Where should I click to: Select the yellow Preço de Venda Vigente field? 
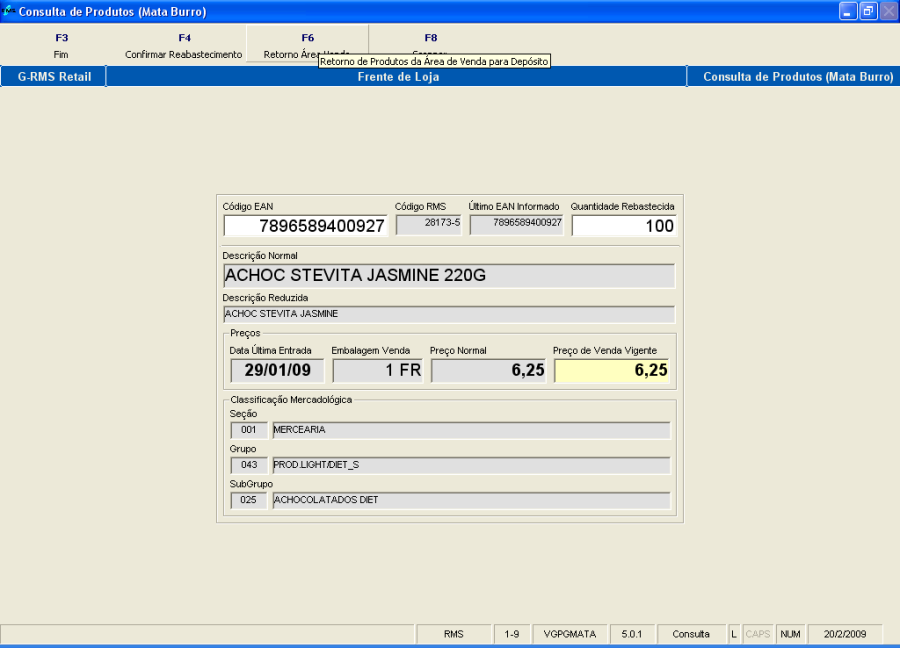coord(612,370)
